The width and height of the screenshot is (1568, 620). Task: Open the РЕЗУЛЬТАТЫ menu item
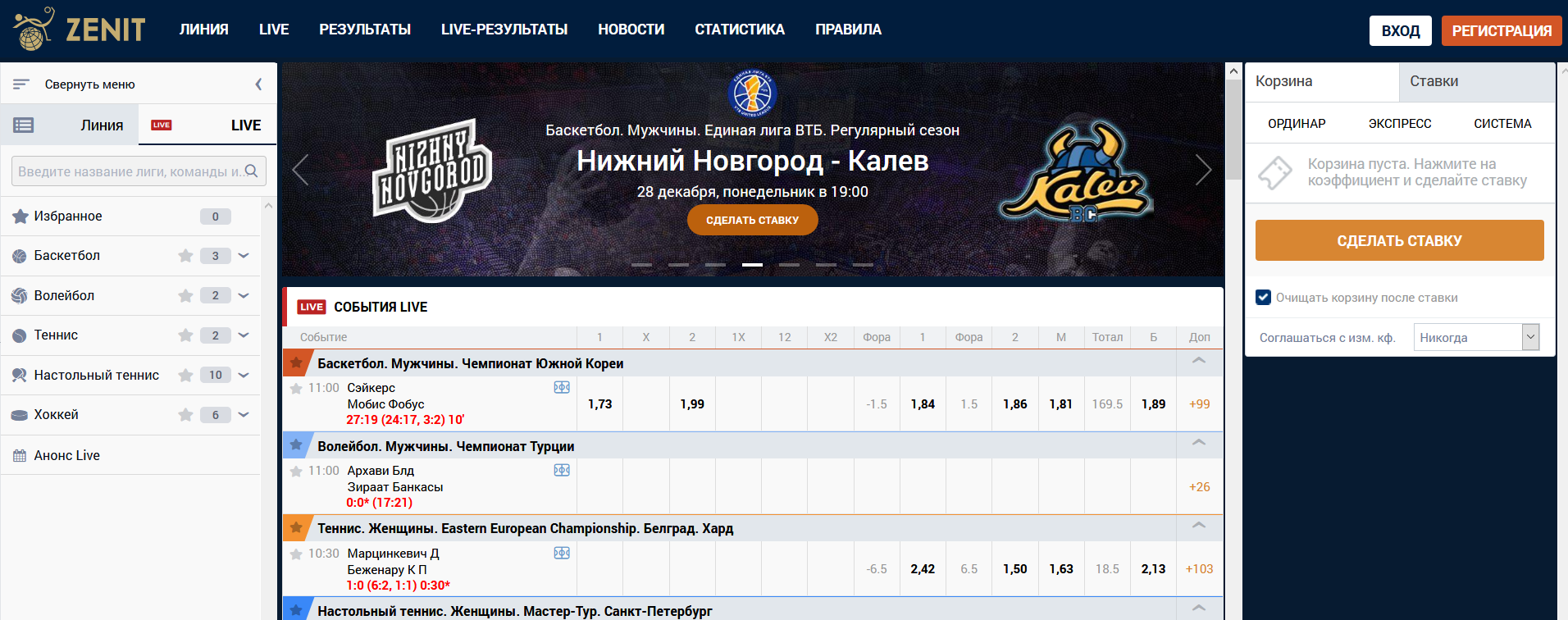[x=365, y=30]
